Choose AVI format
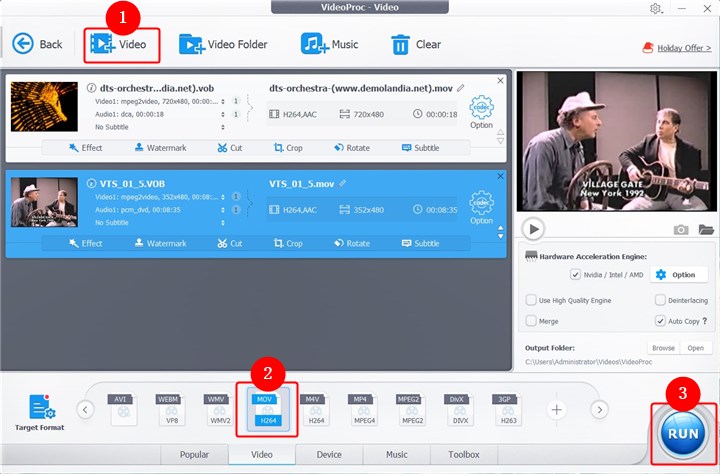720x474 pixels. 122,409
